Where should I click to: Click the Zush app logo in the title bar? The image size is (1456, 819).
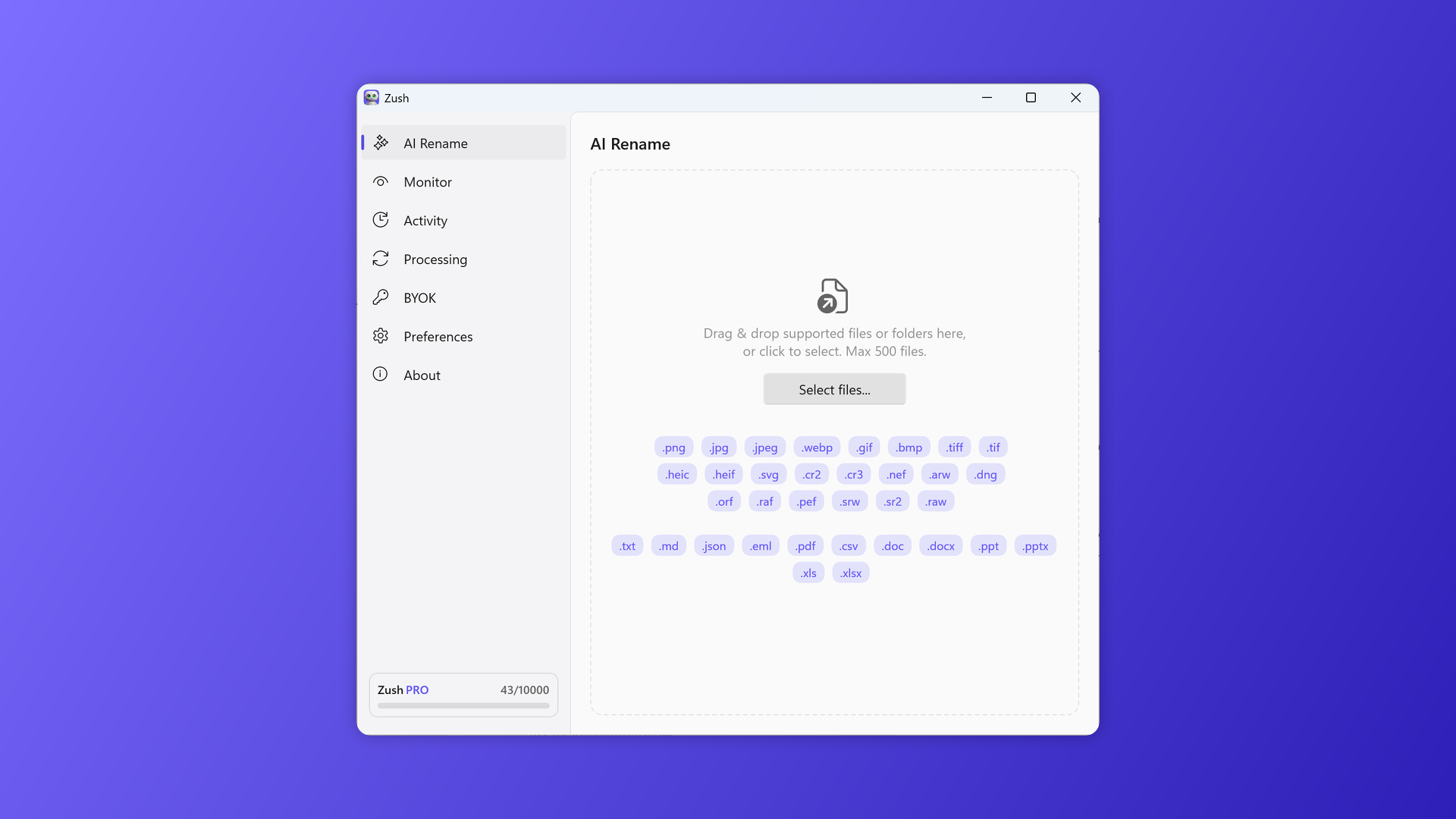pyautogui.click(x=371, y=98)
